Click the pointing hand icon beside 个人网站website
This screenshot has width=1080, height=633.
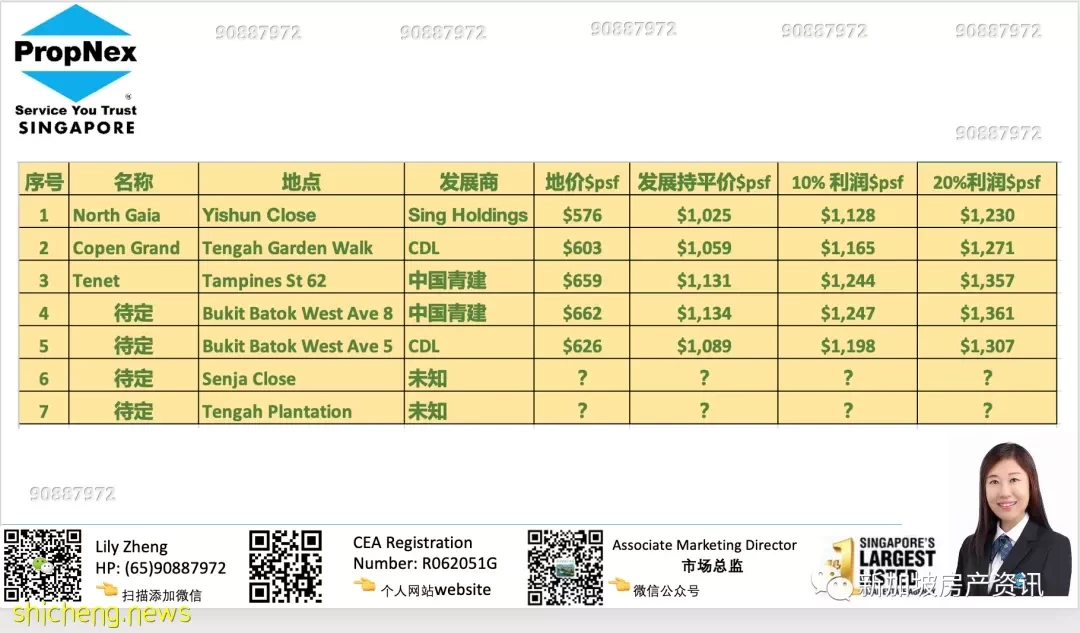tap(364, 585)
